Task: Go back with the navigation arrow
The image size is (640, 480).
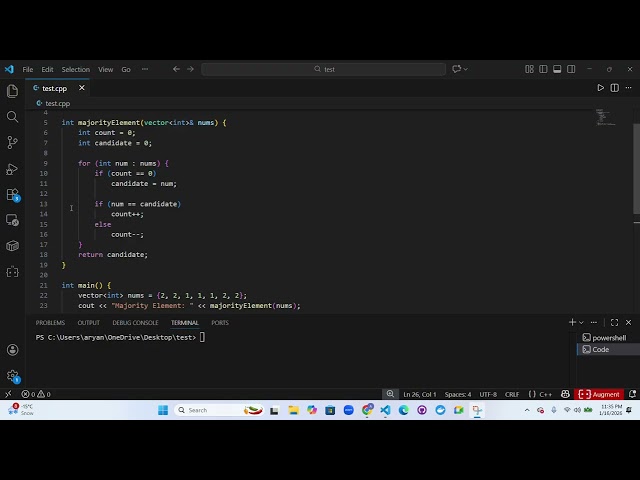Action: click(x=176, y=69)
